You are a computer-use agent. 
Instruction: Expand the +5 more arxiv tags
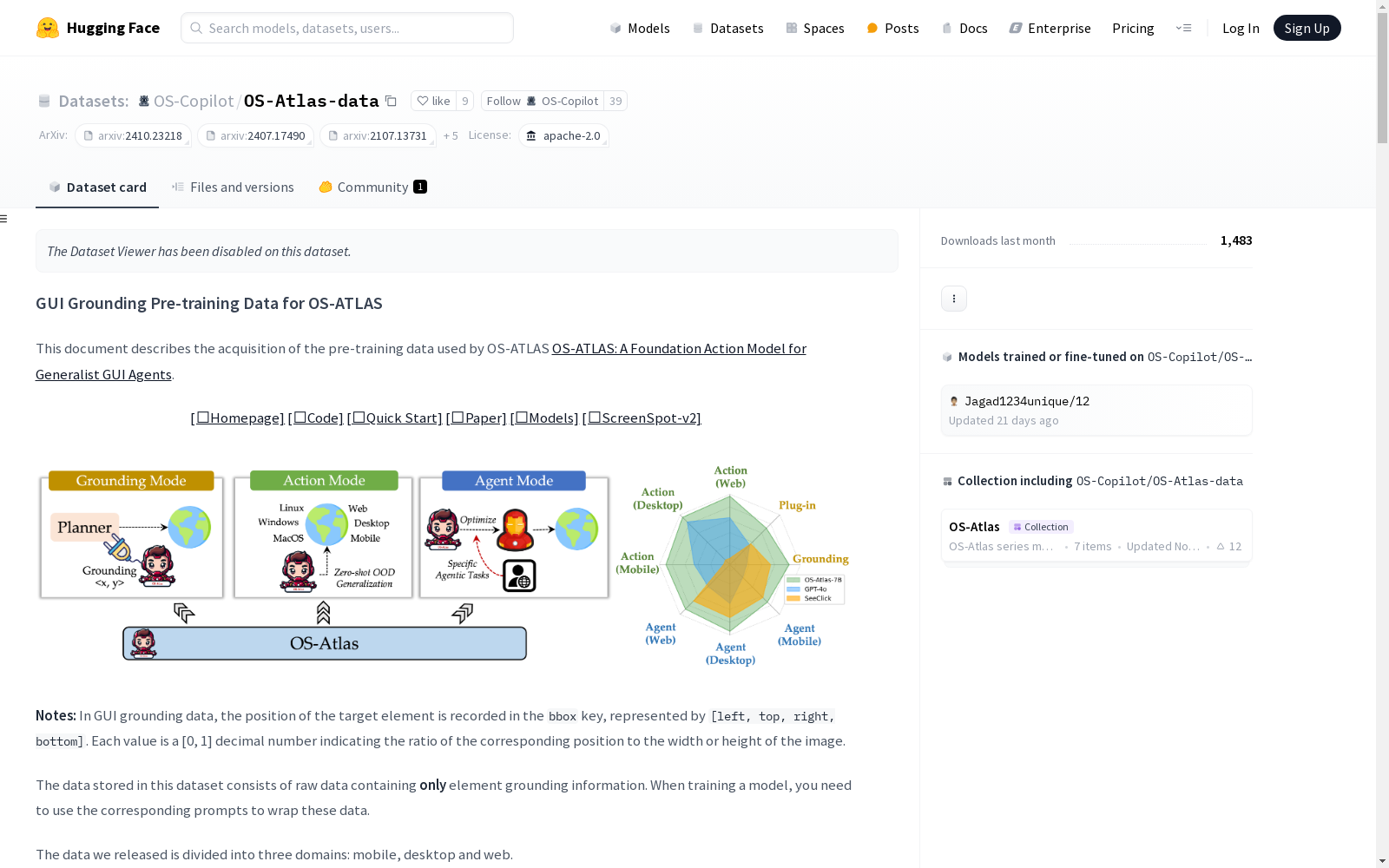pos(451,136)
